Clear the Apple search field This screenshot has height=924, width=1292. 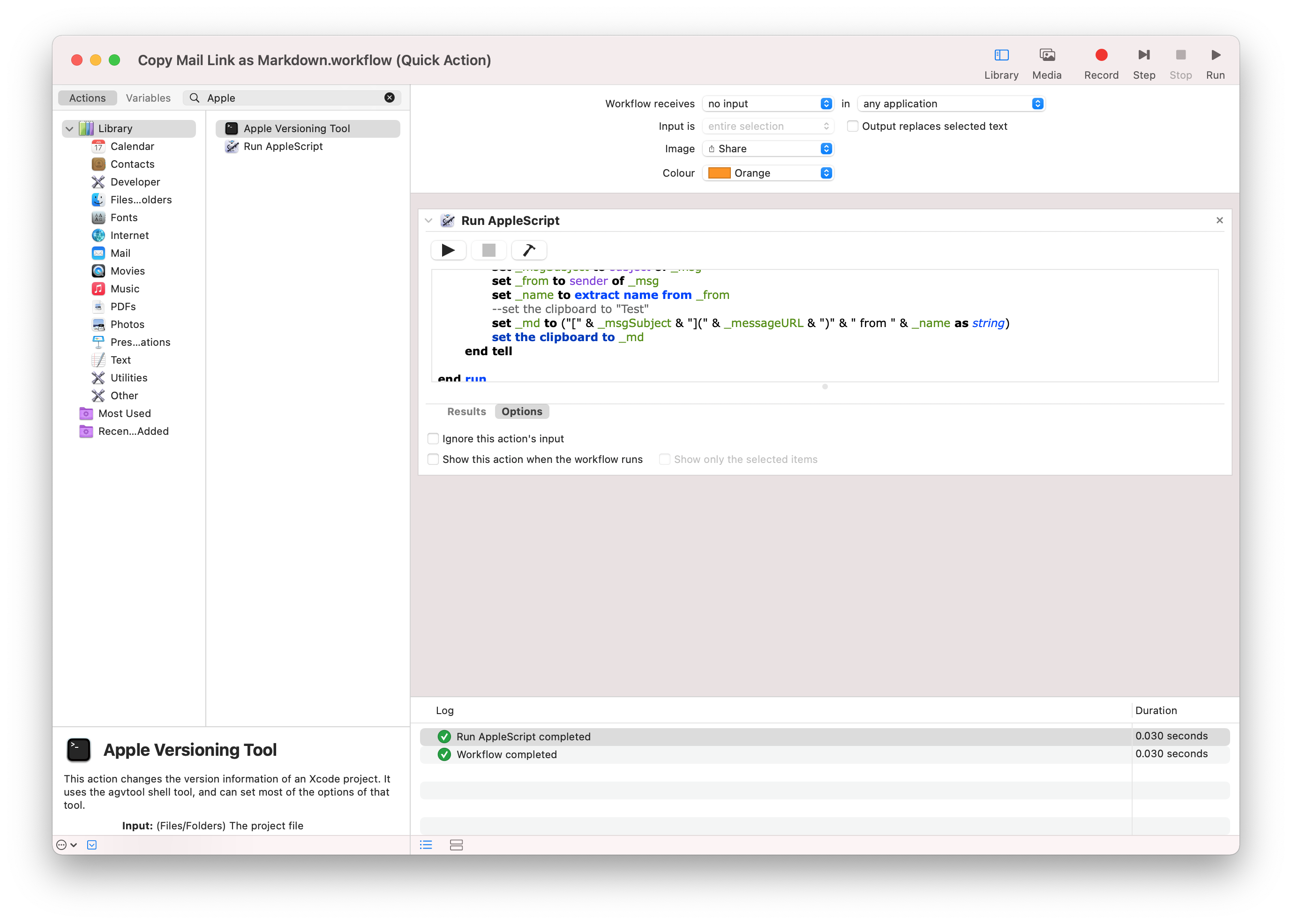[389, 98]
